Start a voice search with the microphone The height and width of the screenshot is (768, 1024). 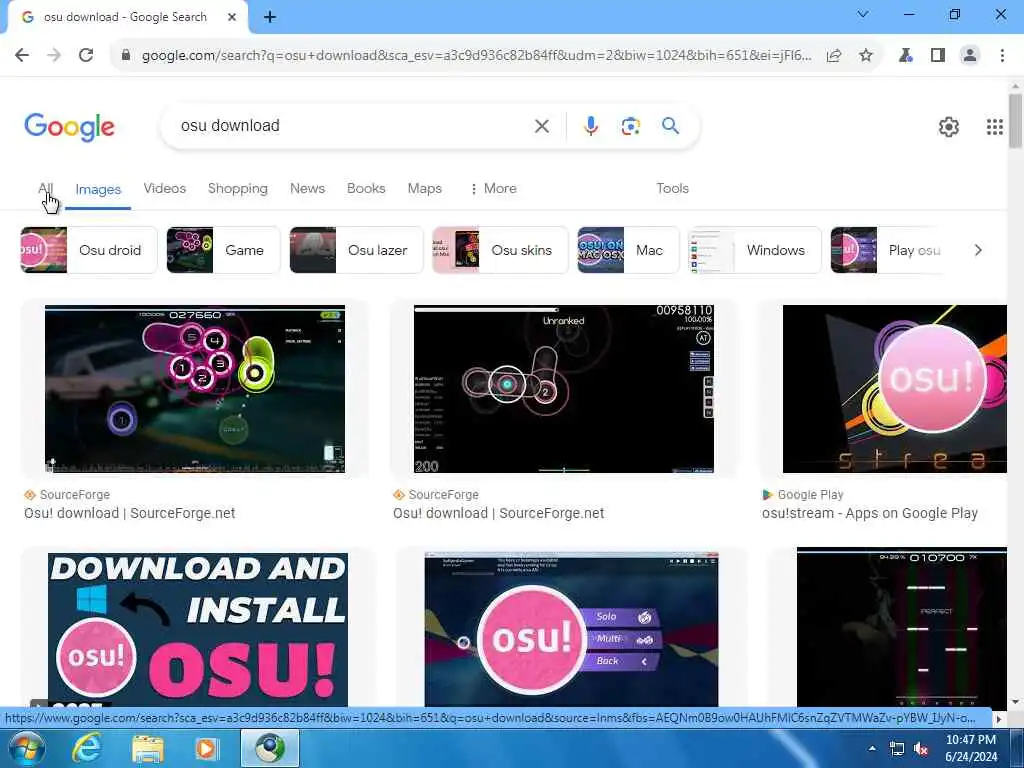590,126
